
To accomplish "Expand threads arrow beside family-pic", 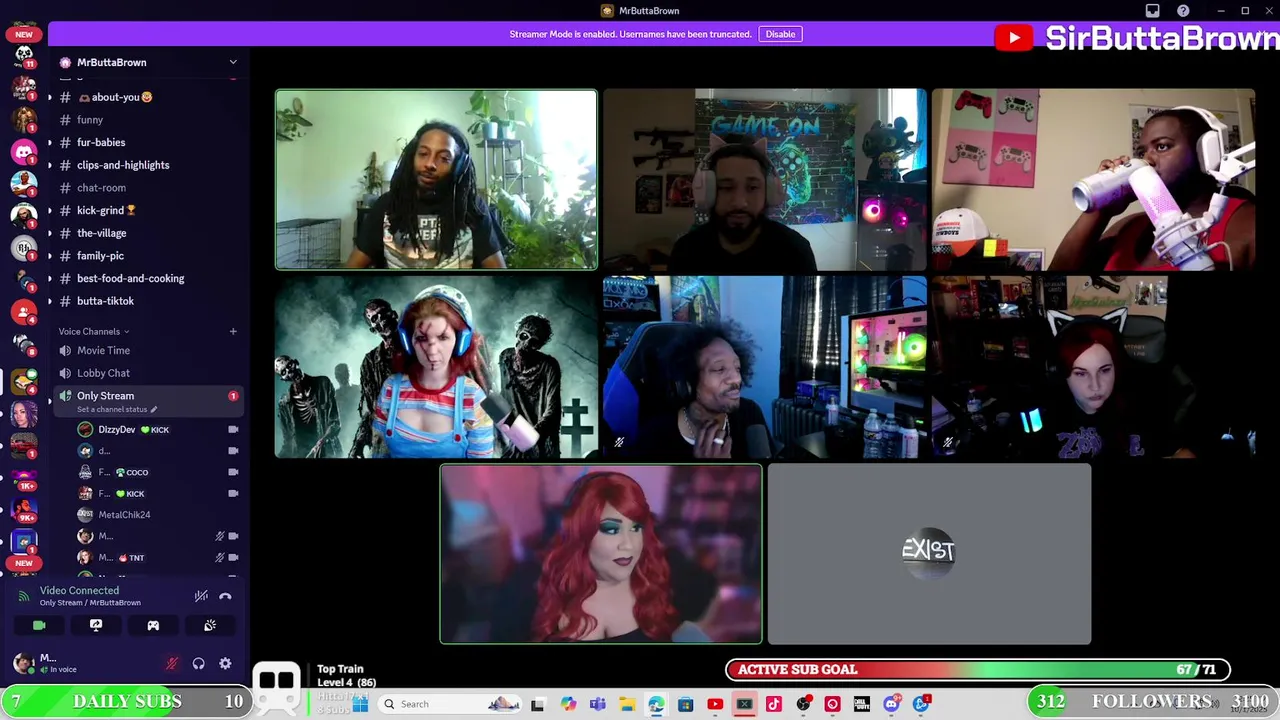I will tap(49, 255).
